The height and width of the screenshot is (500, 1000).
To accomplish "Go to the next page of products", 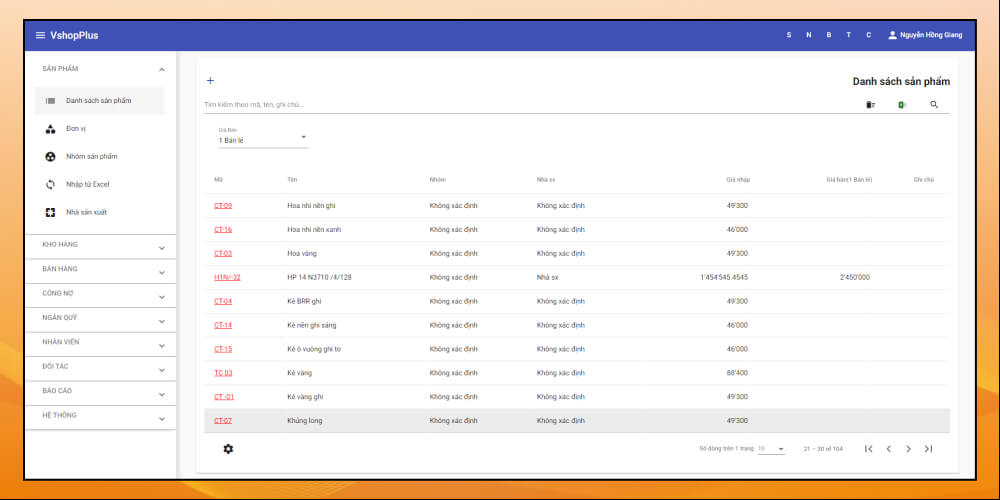I will tap(908, 449).
